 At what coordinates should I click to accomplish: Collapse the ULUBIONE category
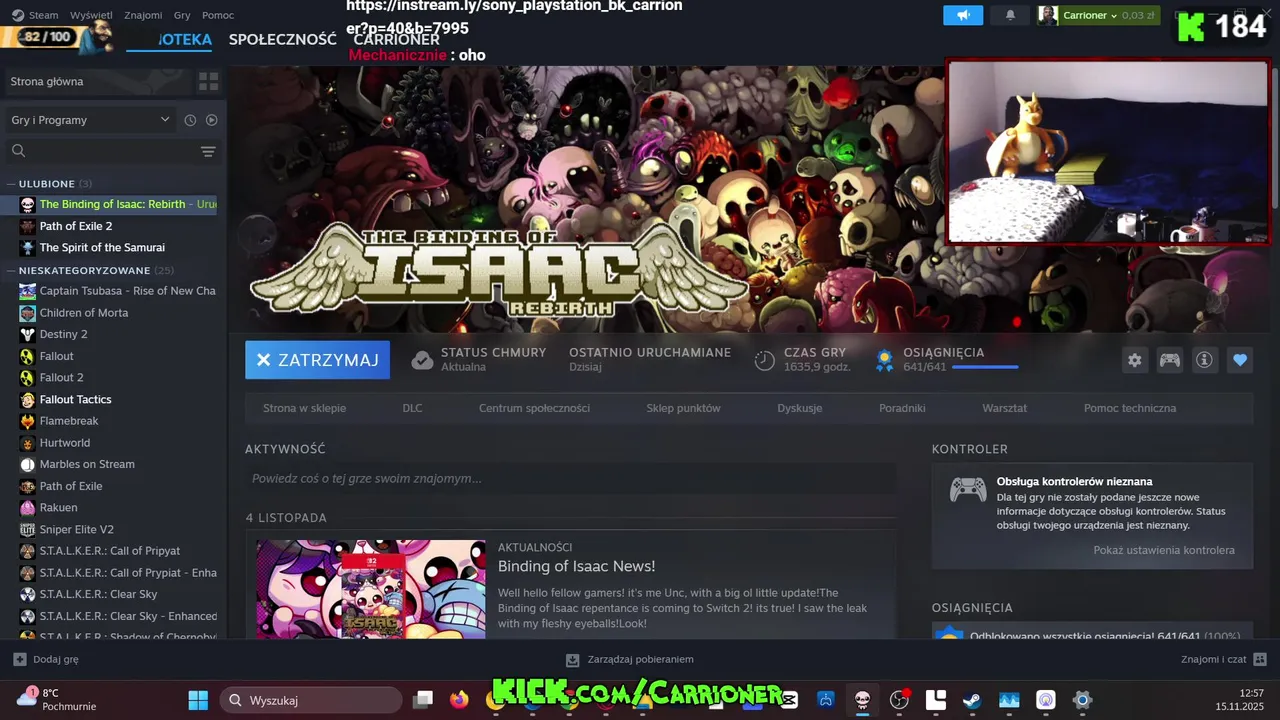(47, 184)
